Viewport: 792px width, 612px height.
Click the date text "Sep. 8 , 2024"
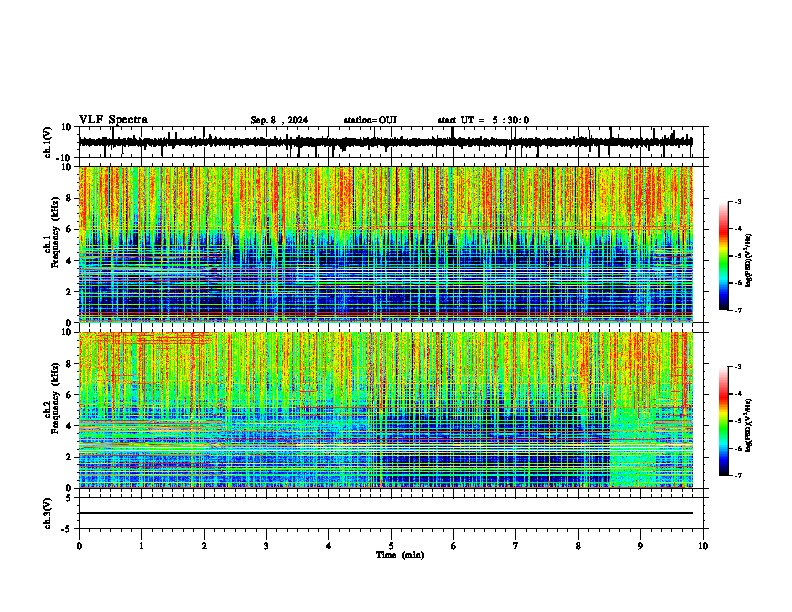click(x=279, y=120)
